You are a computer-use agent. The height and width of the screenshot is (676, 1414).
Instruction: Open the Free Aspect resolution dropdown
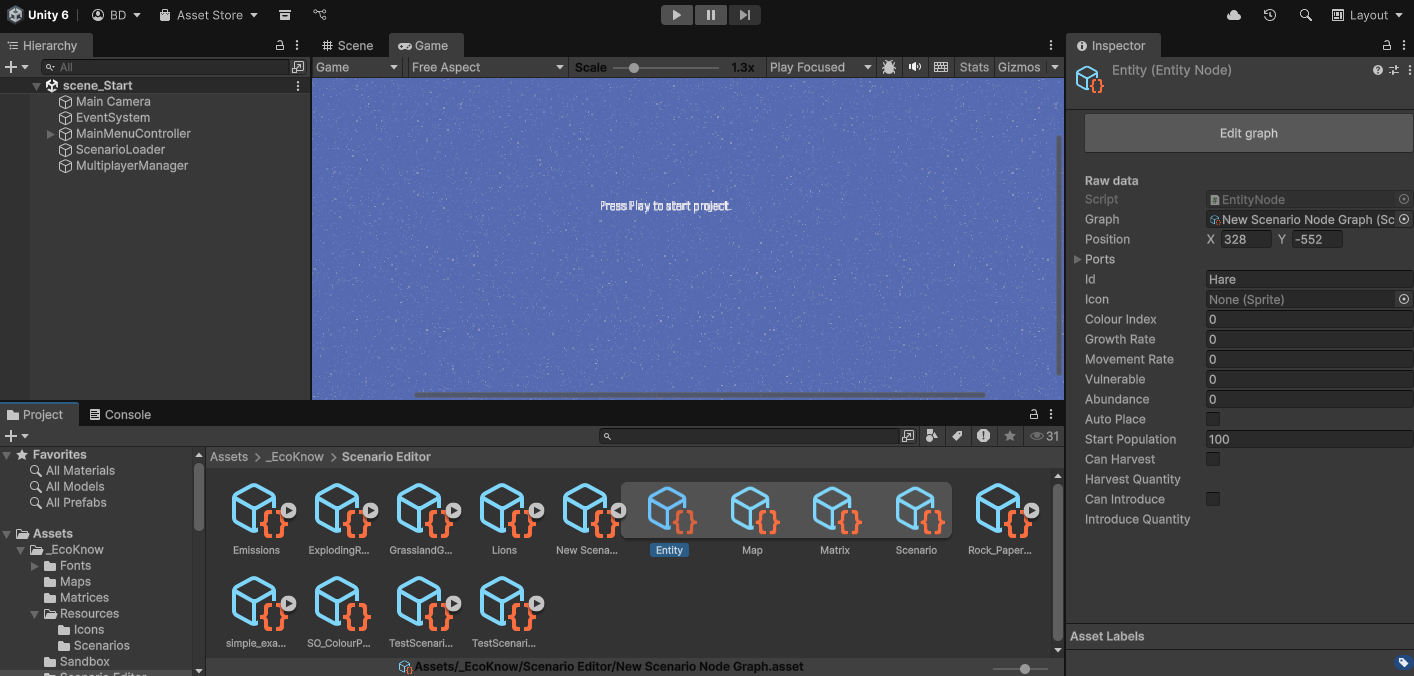click(x=487, y=67)
